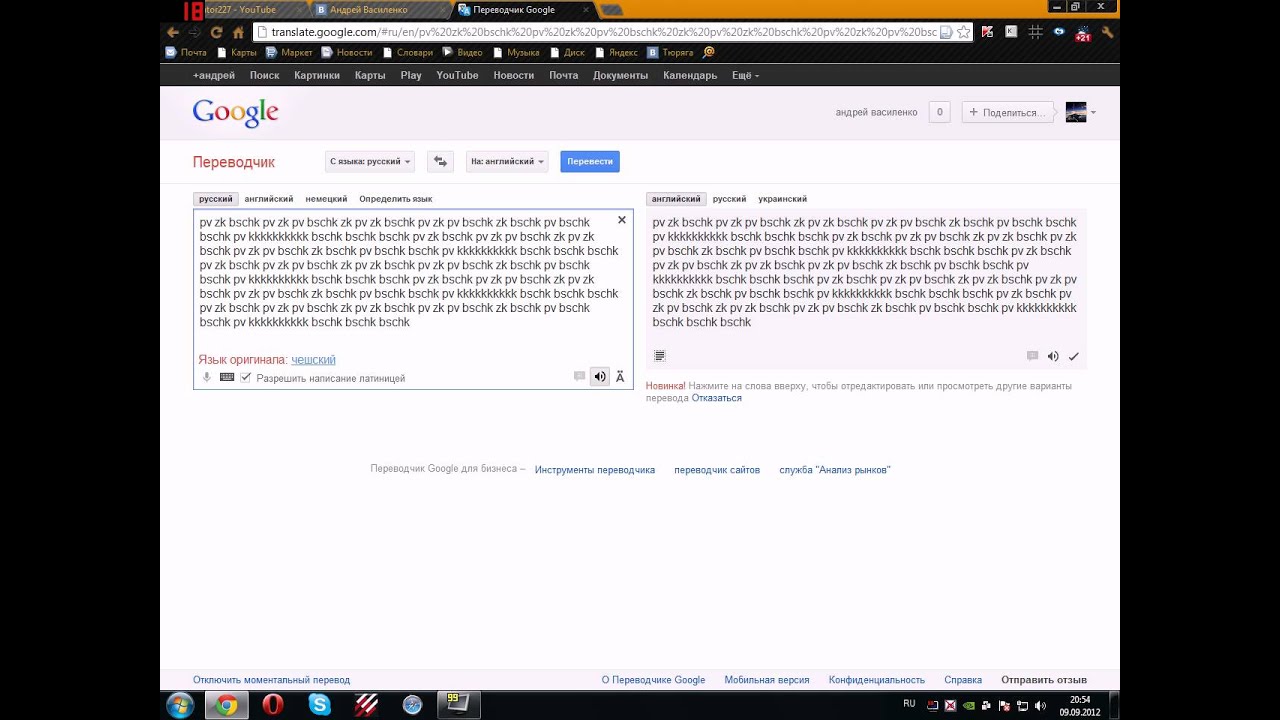Swap source and target languages
The width and height of the screenshot is (1280, 720).
coord(440,161)
